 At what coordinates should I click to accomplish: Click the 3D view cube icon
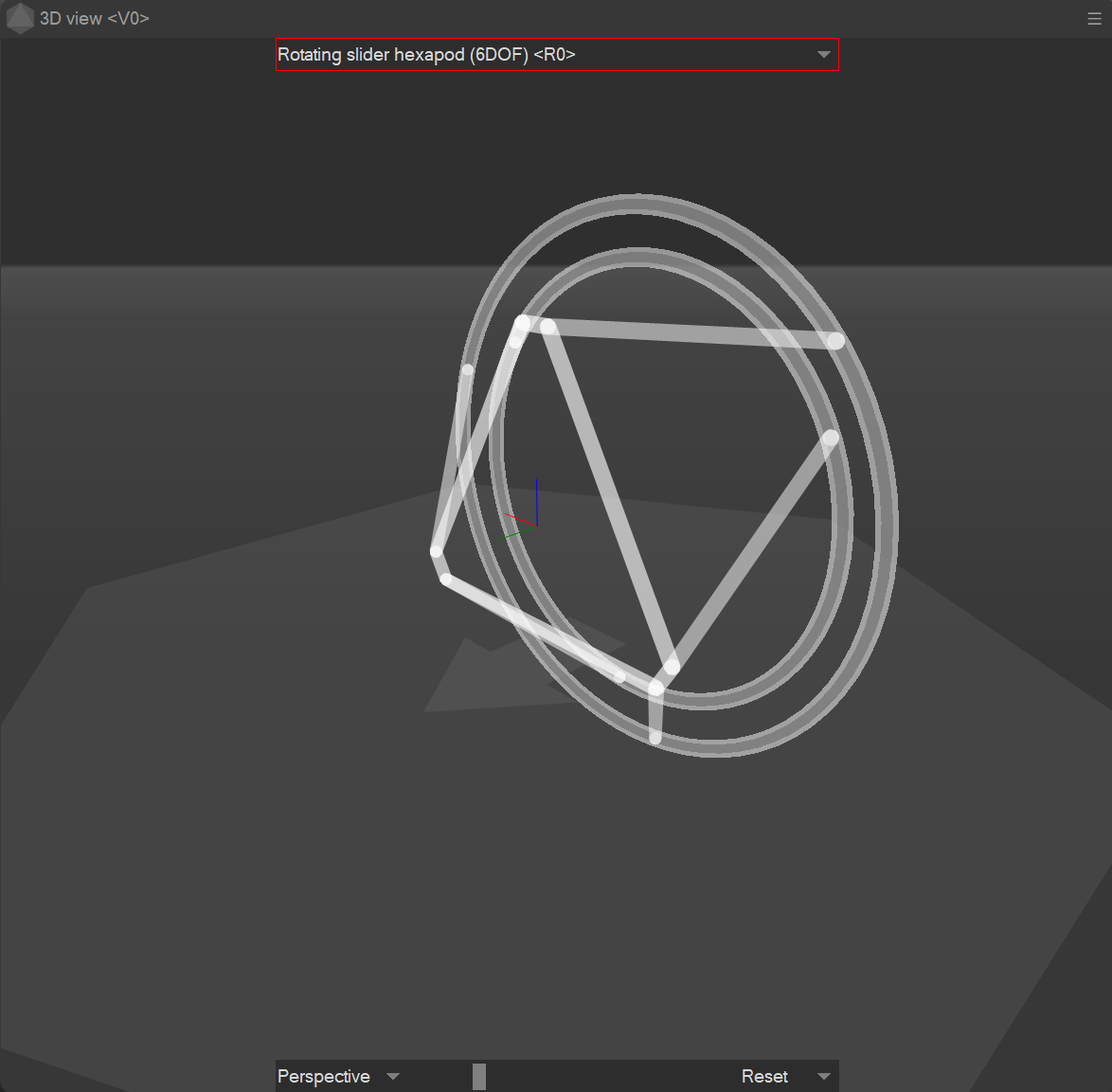20,19
